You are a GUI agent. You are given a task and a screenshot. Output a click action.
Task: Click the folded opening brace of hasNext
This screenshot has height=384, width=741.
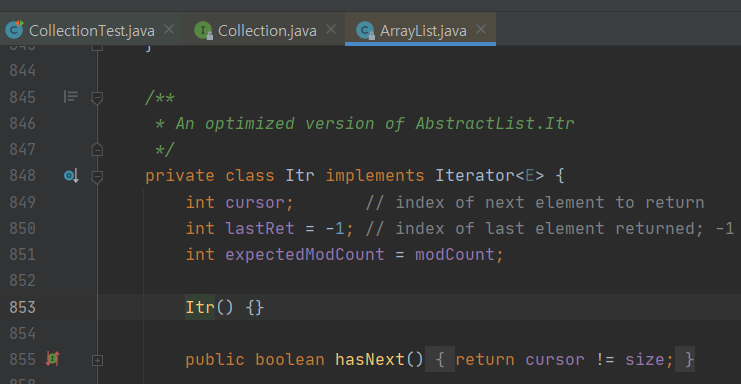point(440,360)
